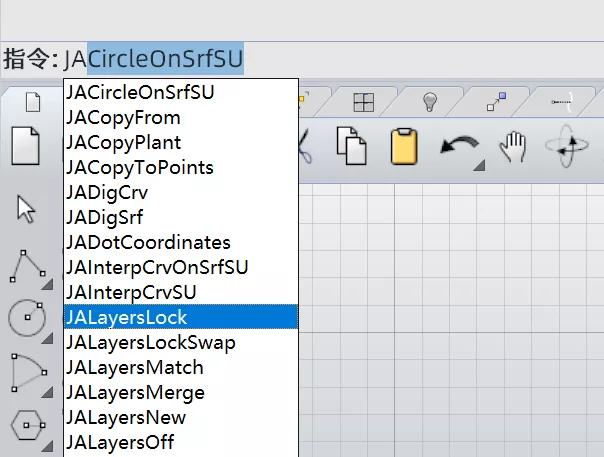Click highlighted JALayersLock entry
This screenshot has width=604, height=457.
(181, 317)
